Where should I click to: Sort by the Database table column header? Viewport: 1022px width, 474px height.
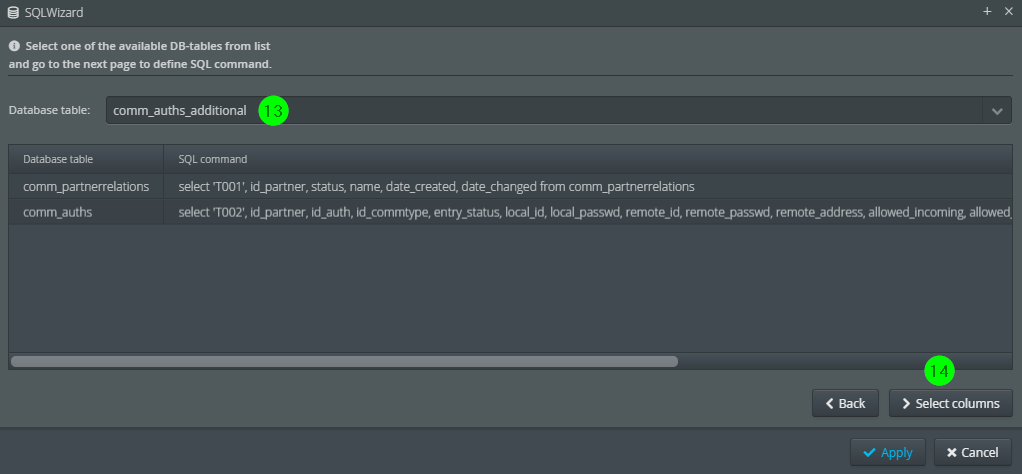86,159
